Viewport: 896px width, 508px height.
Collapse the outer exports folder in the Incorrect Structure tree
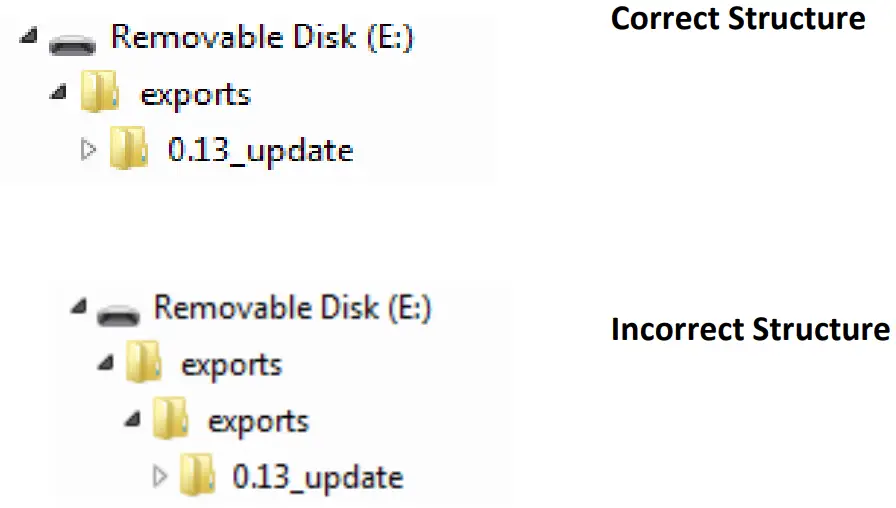pos(104,363)
